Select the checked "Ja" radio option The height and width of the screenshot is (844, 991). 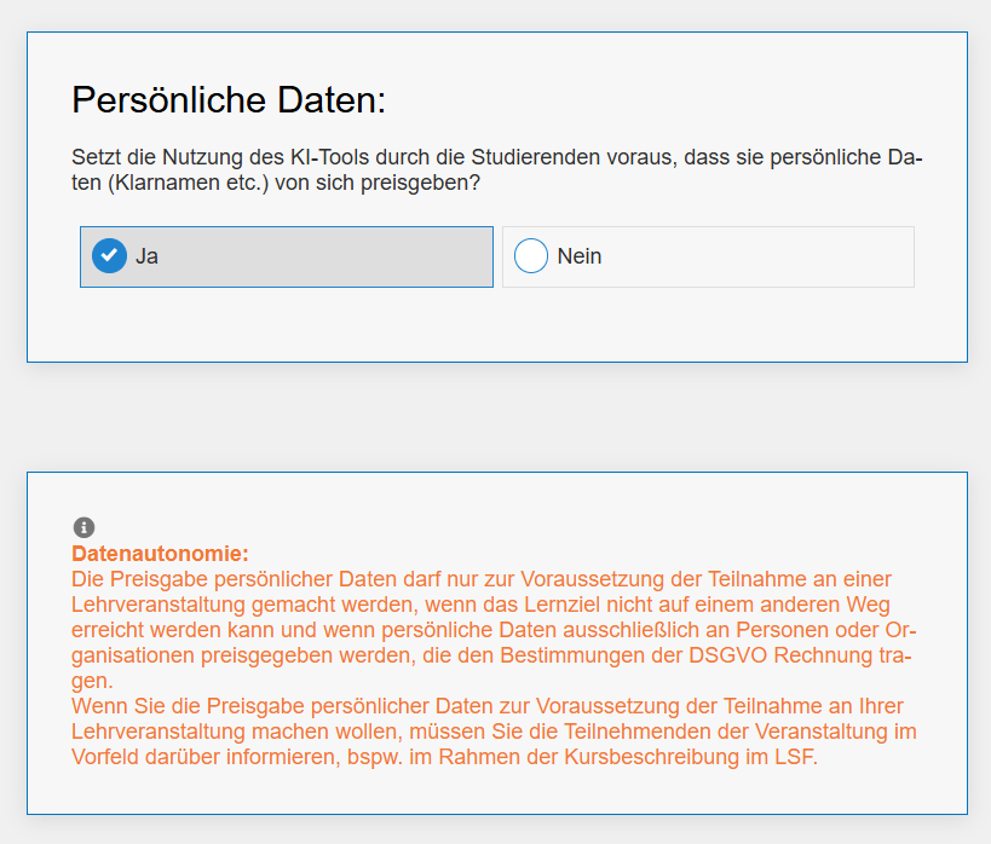point(286,257)
